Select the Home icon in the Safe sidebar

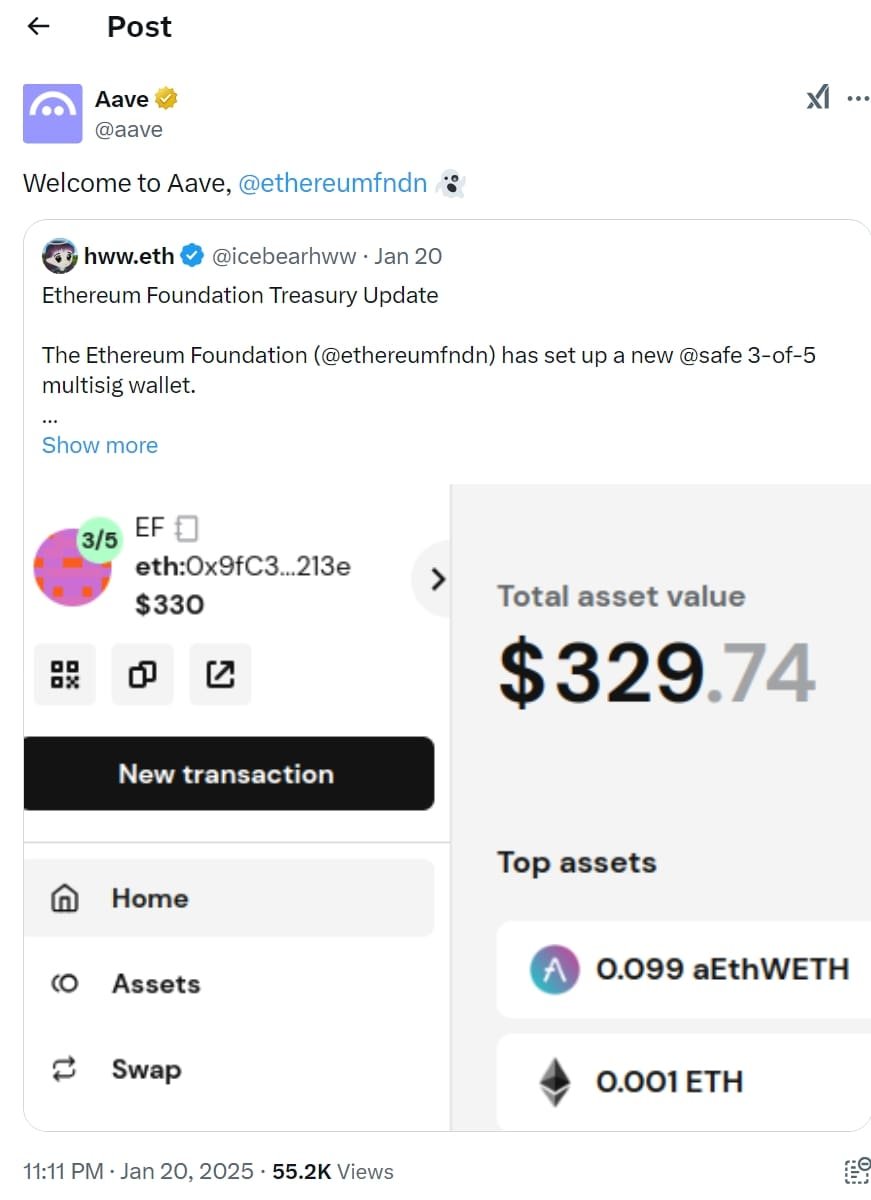tap(64, 898)
